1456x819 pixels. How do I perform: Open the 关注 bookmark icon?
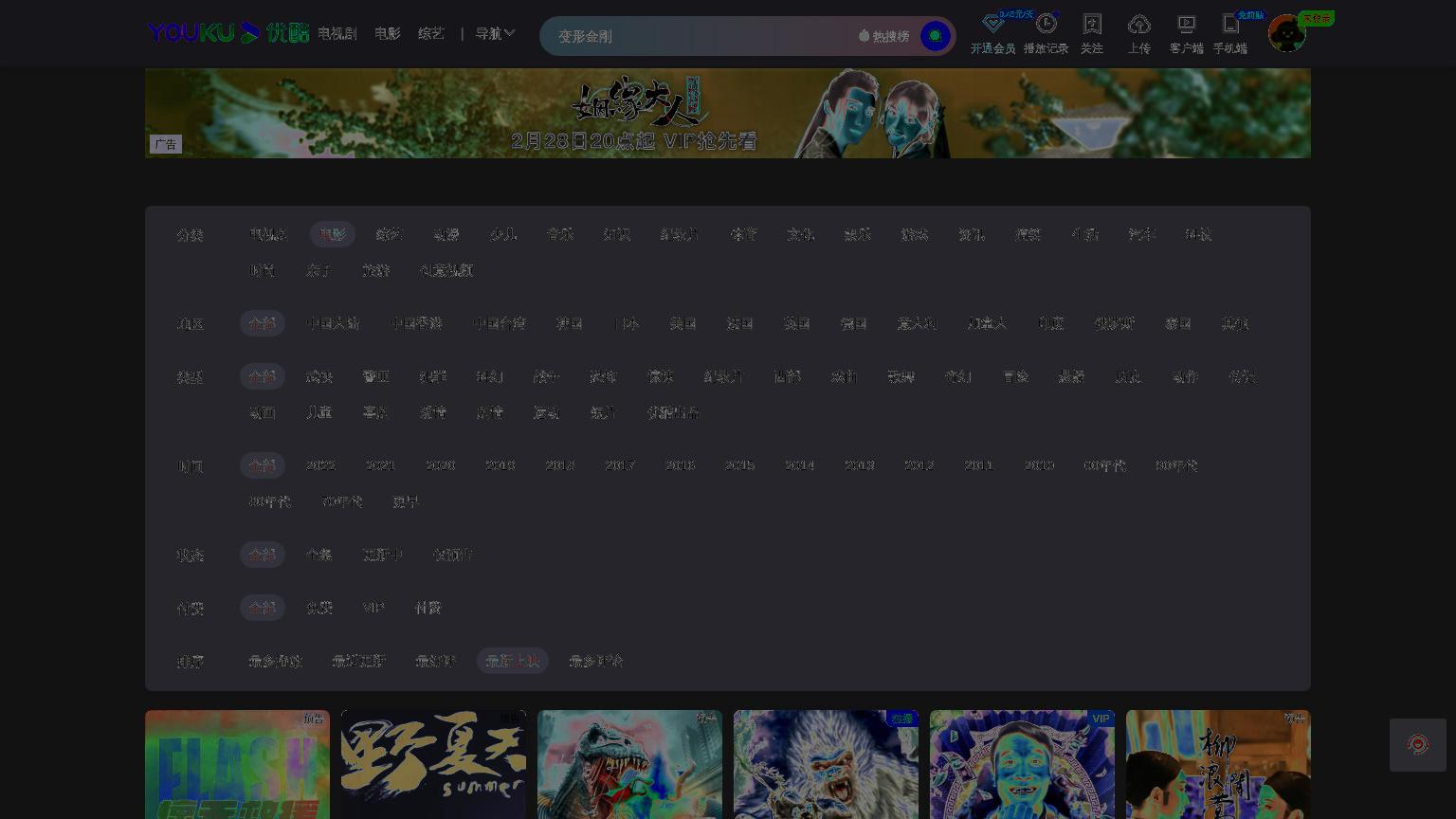(1092, 23)
